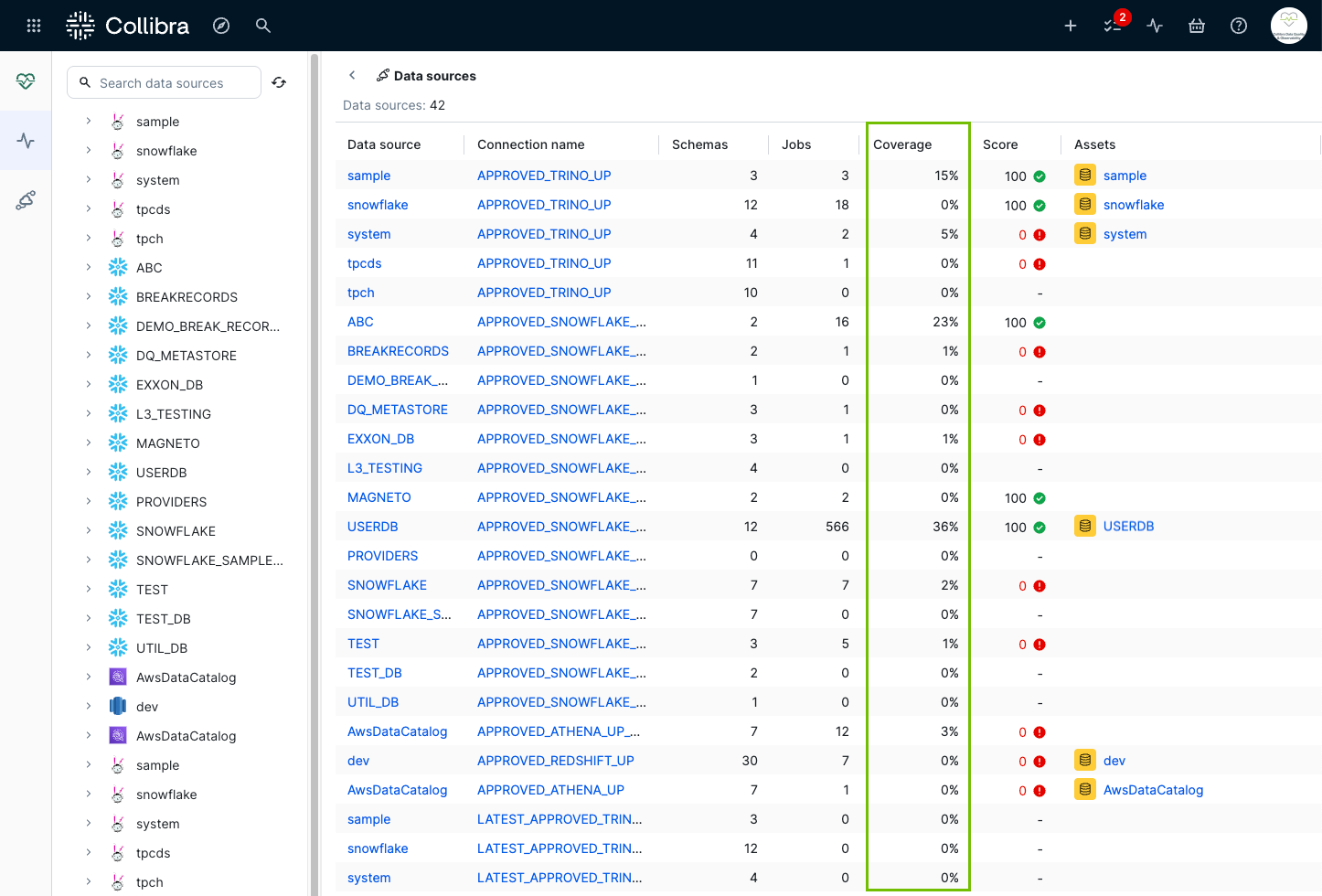Screen dimensions: 1322x896
Task: Open the apps grid icon top left
Action: (x=34, y=26)
